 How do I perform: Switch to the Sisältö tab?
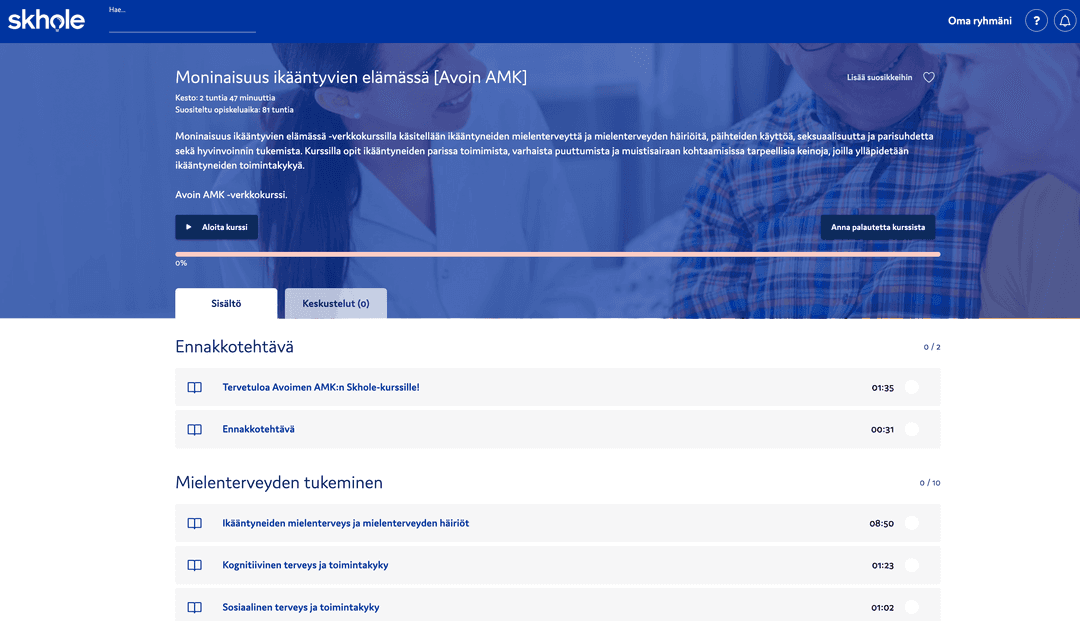coord(226,304)
